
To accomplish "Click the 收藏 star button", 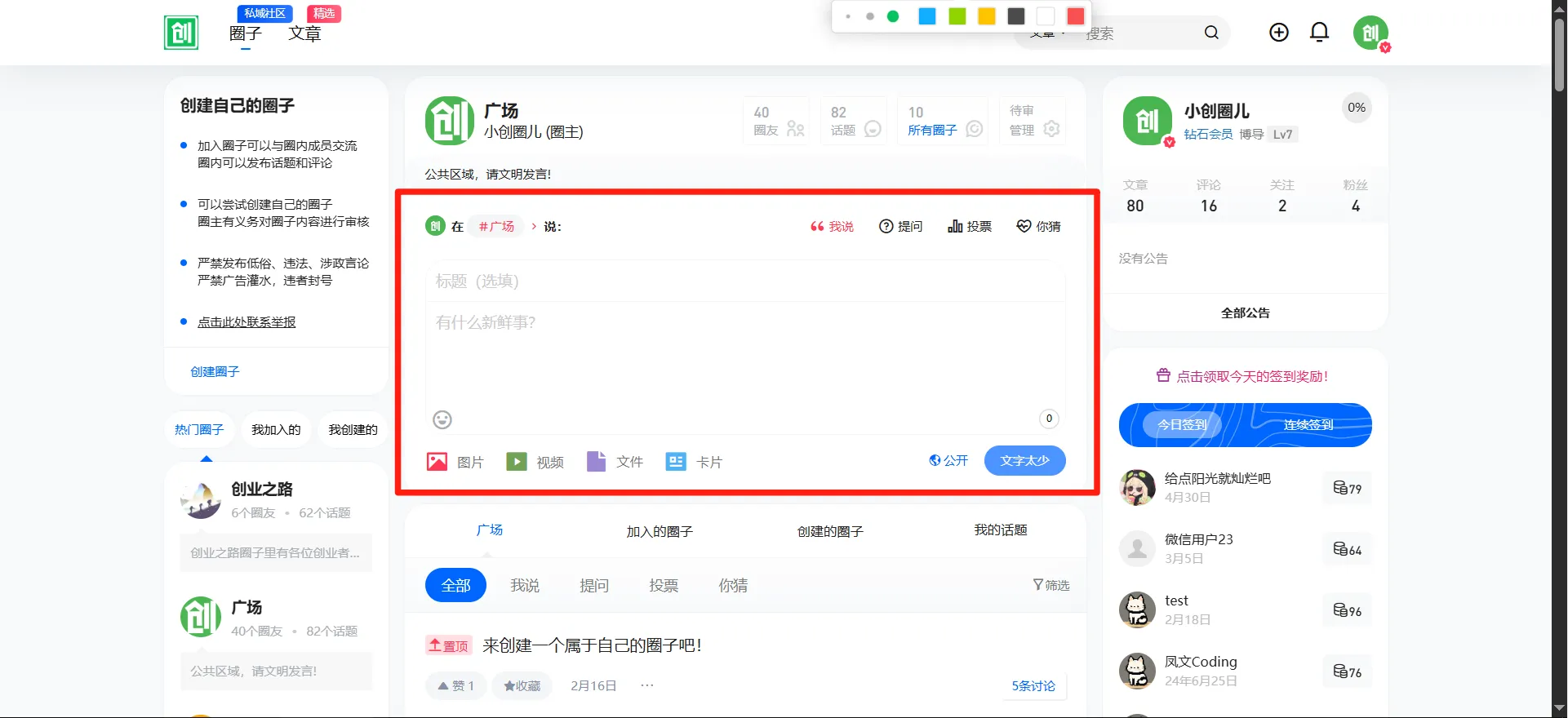I will (522, 686).
